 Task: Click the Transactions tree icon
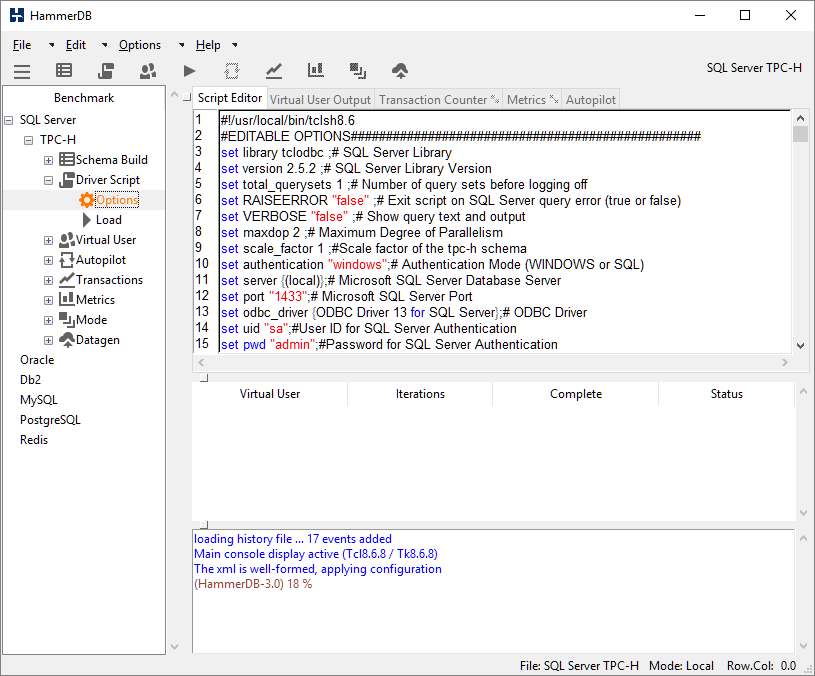pyautogui.click(x=67, y=280)
